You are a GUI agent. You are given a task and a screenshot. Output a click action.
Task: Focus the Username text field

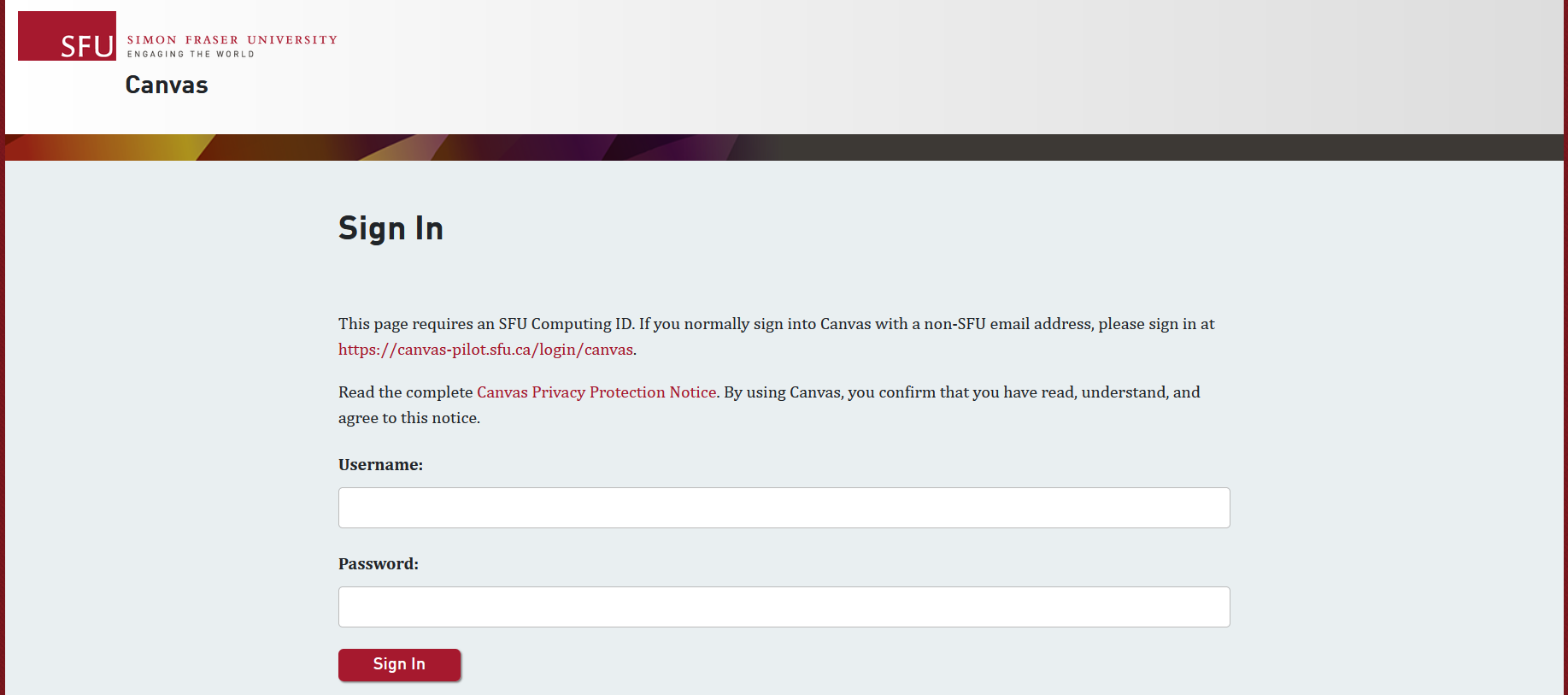(x=784, y=508)
